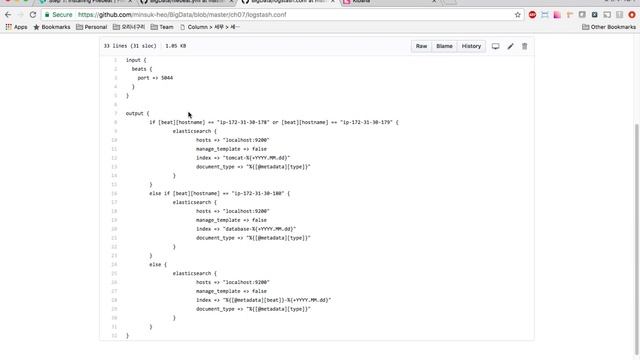Screen dimensions: 640x360
Task: Click the pink extension icon in toolbar
Action: [x=557, y=15]
